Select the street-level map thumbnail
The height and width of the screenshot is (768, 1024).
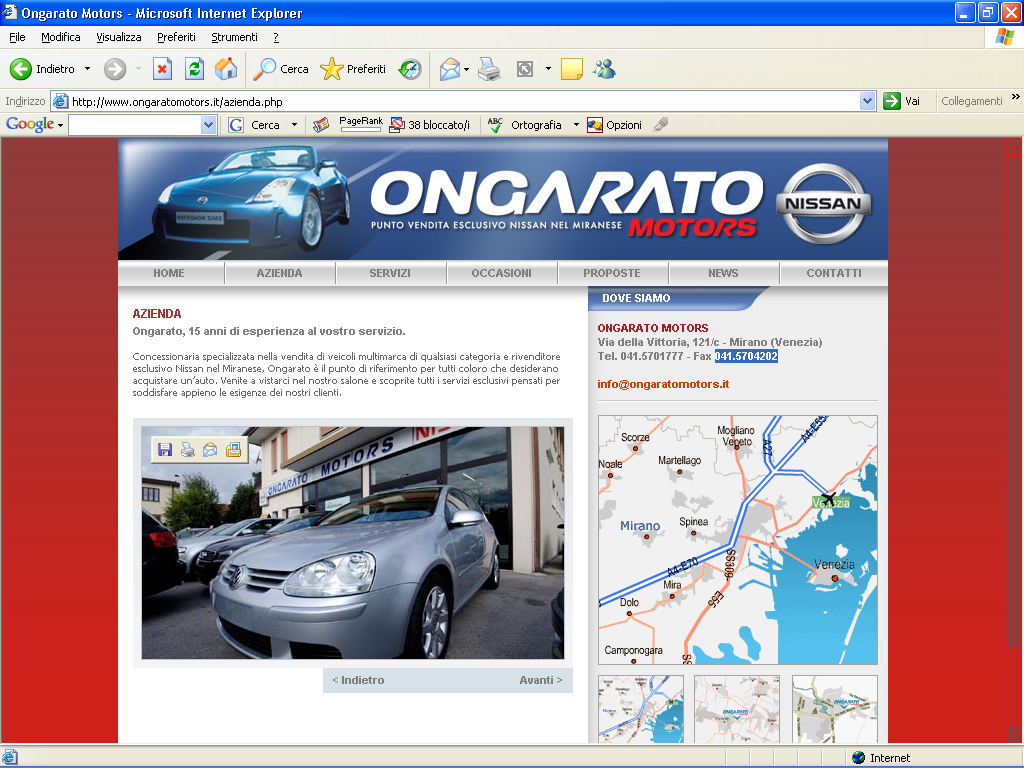[x=835, y=709]
